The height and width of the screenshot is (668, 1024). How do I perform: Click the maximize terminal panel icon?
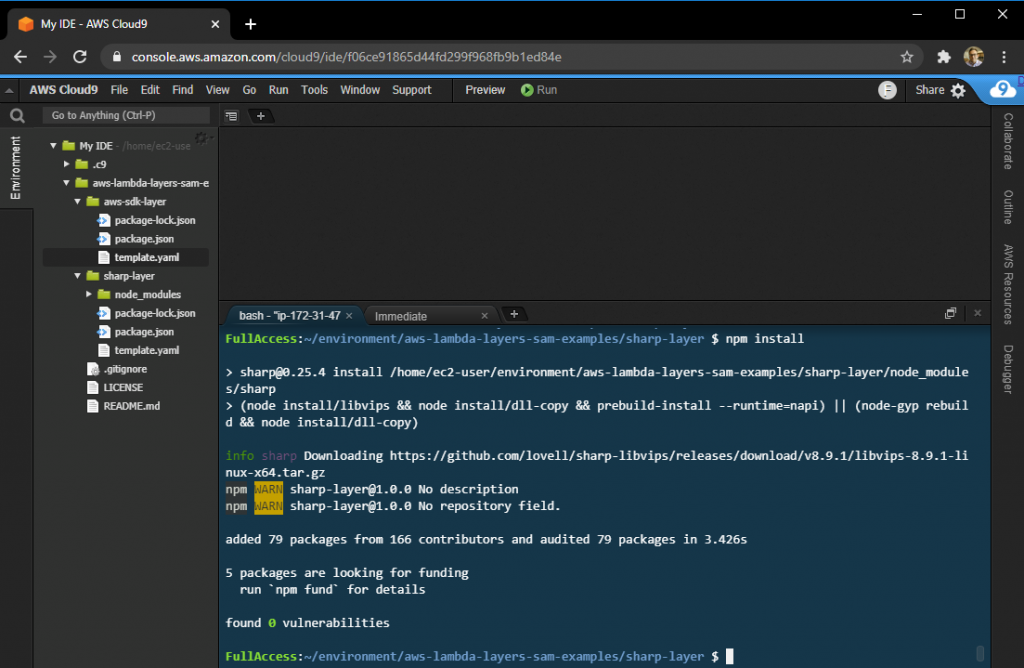point(950,313)
